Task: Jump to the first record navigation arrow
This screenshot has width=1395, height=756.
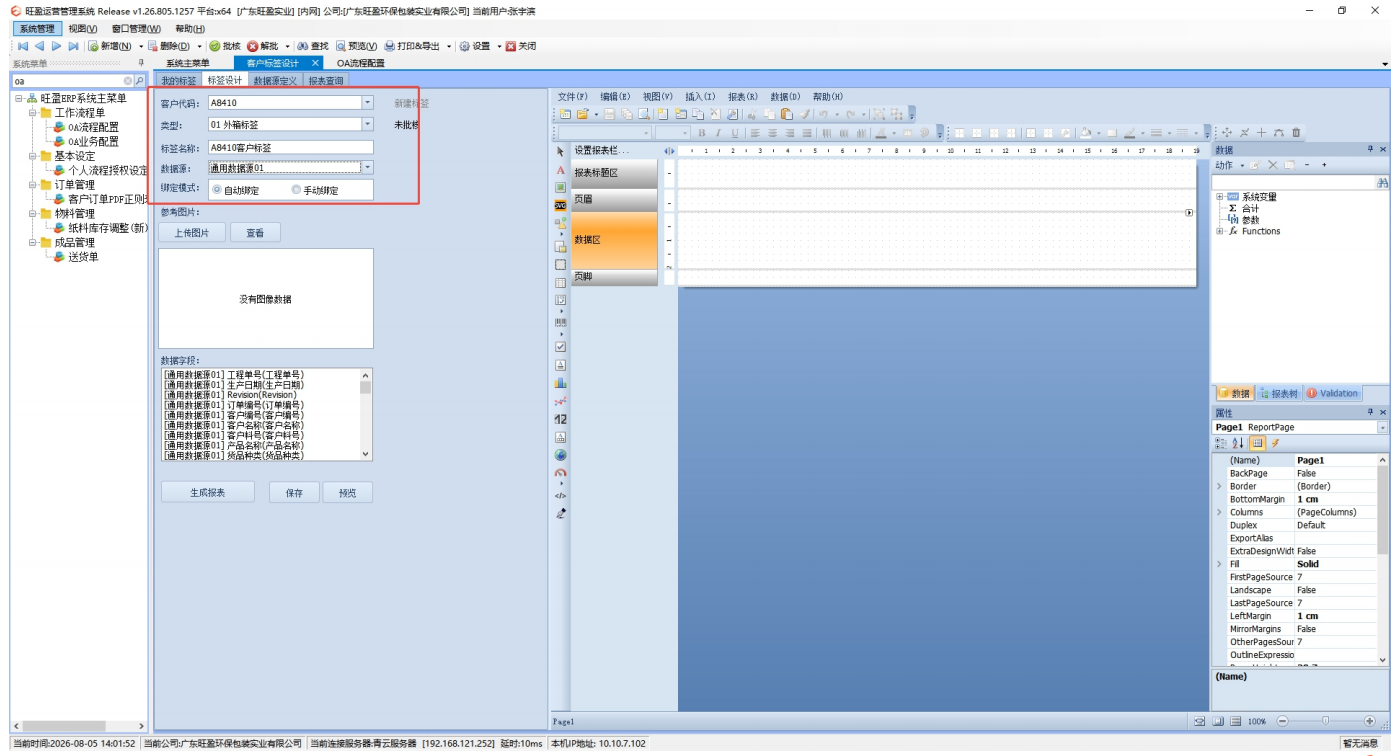Action: coord(22,46)
